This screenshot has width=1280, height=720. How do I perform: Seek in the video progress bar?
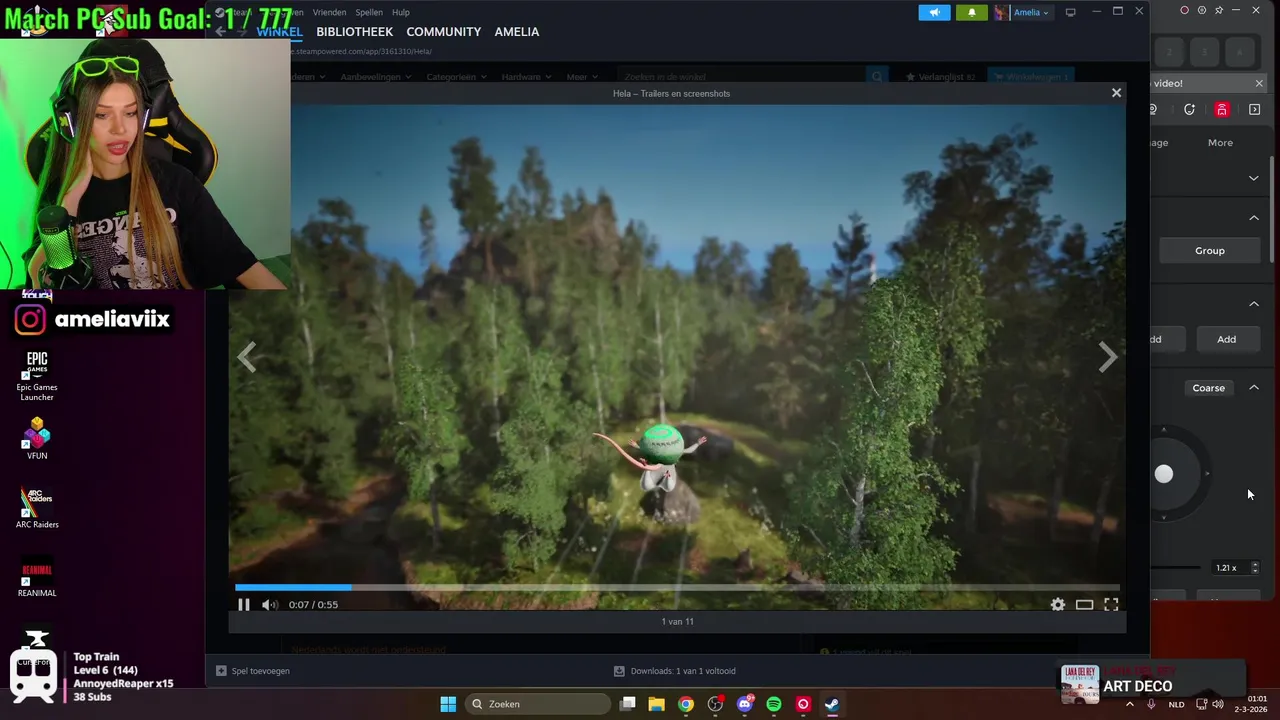click(677, 587)
